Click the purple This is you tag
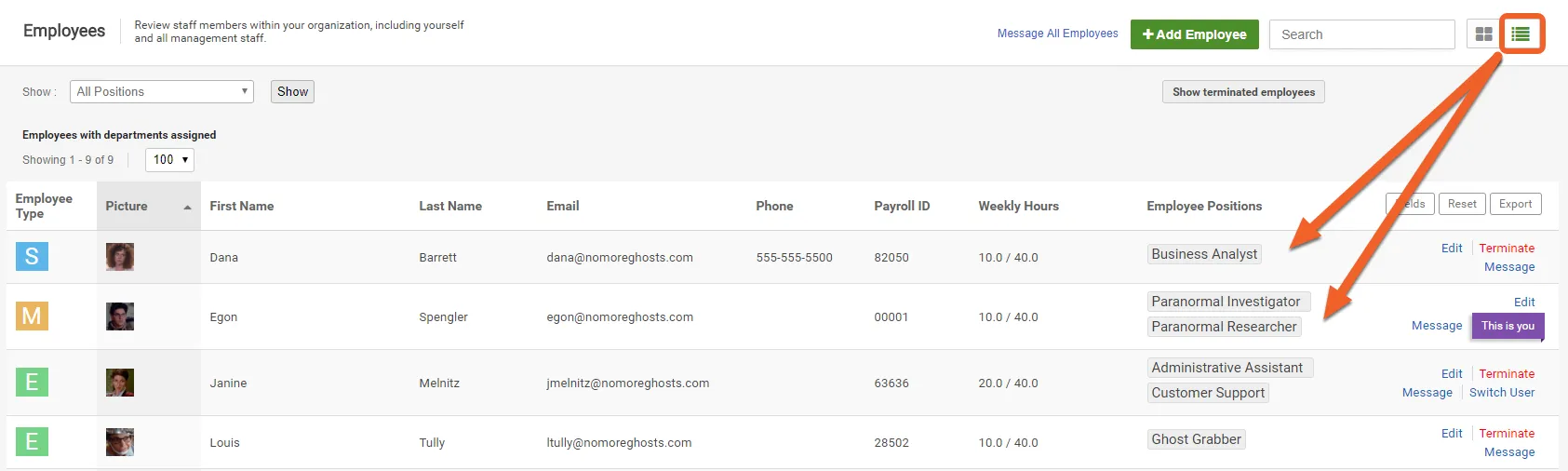 point(1508,326)
